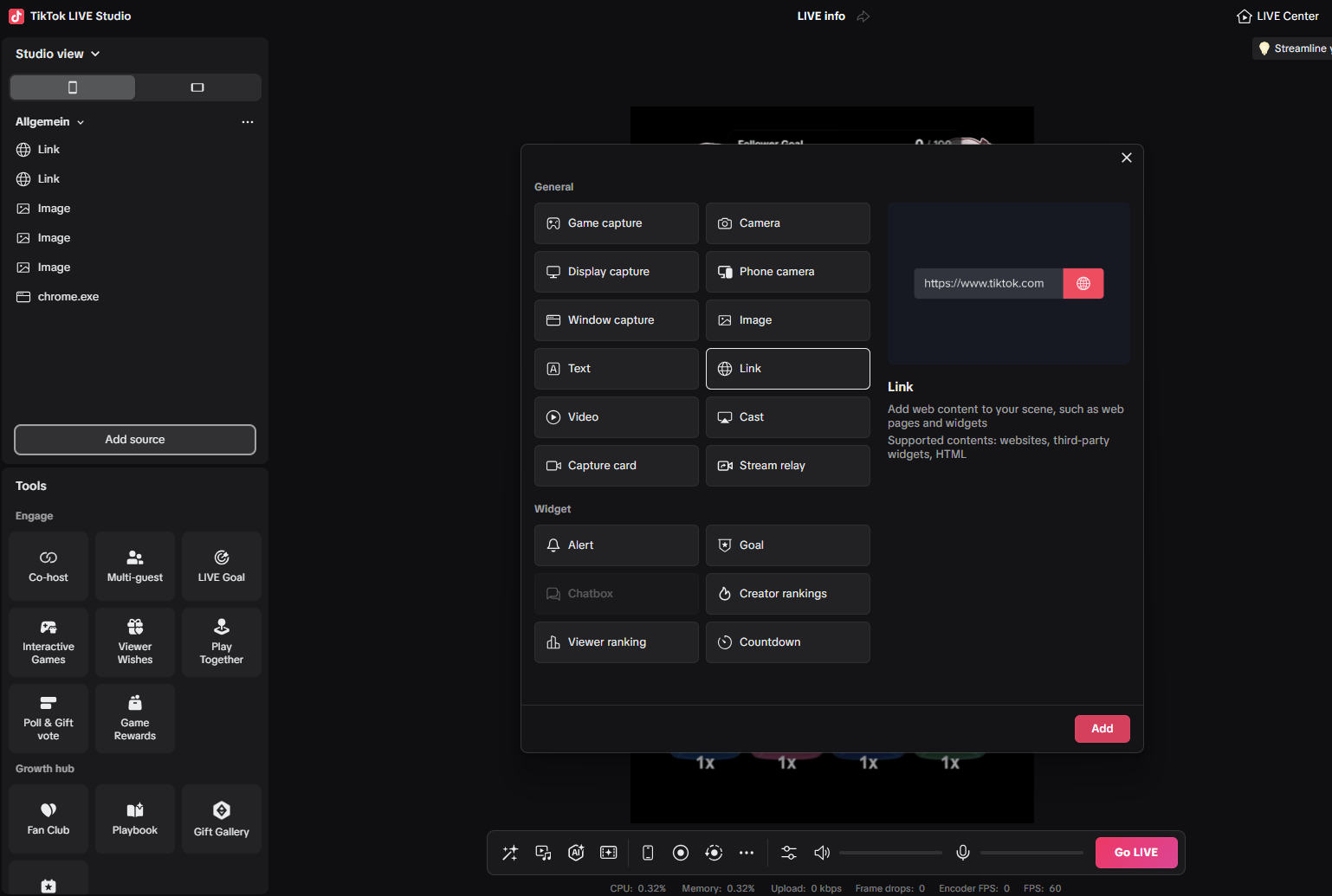This screenshot has width=1332, height=896.
Task: Click the LIVE info share arrow icon
Action: 863,16
